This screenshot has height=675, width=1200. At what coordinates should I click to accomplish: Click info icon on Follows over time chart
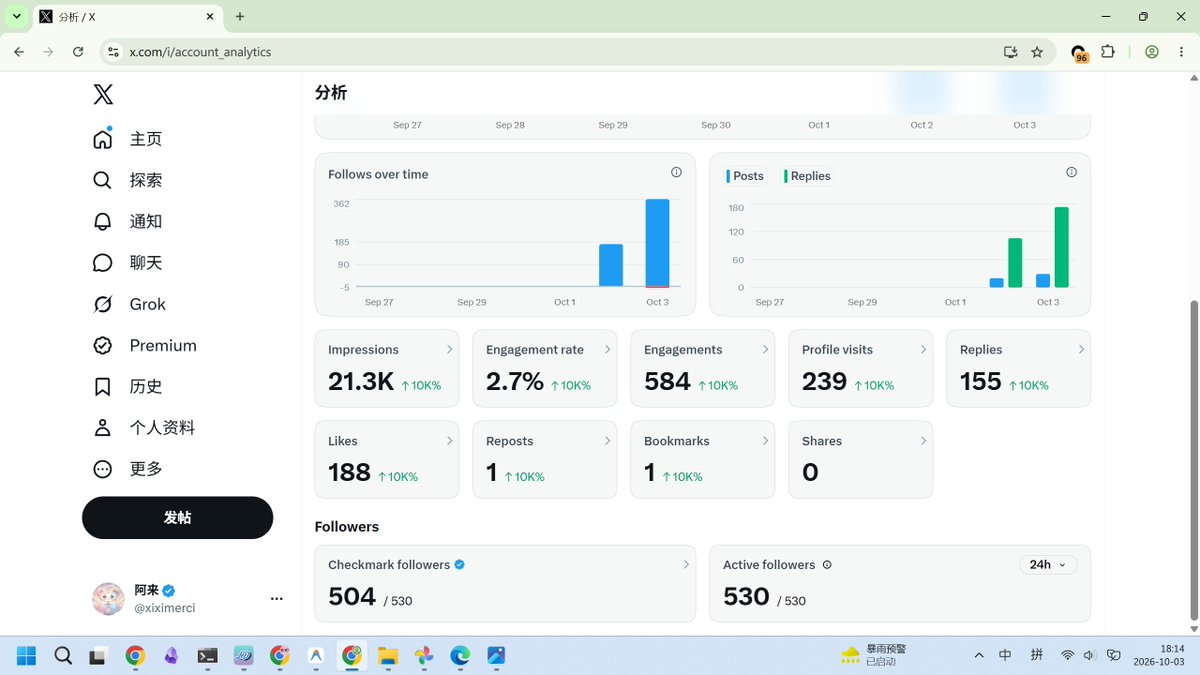tap(676, 172)
